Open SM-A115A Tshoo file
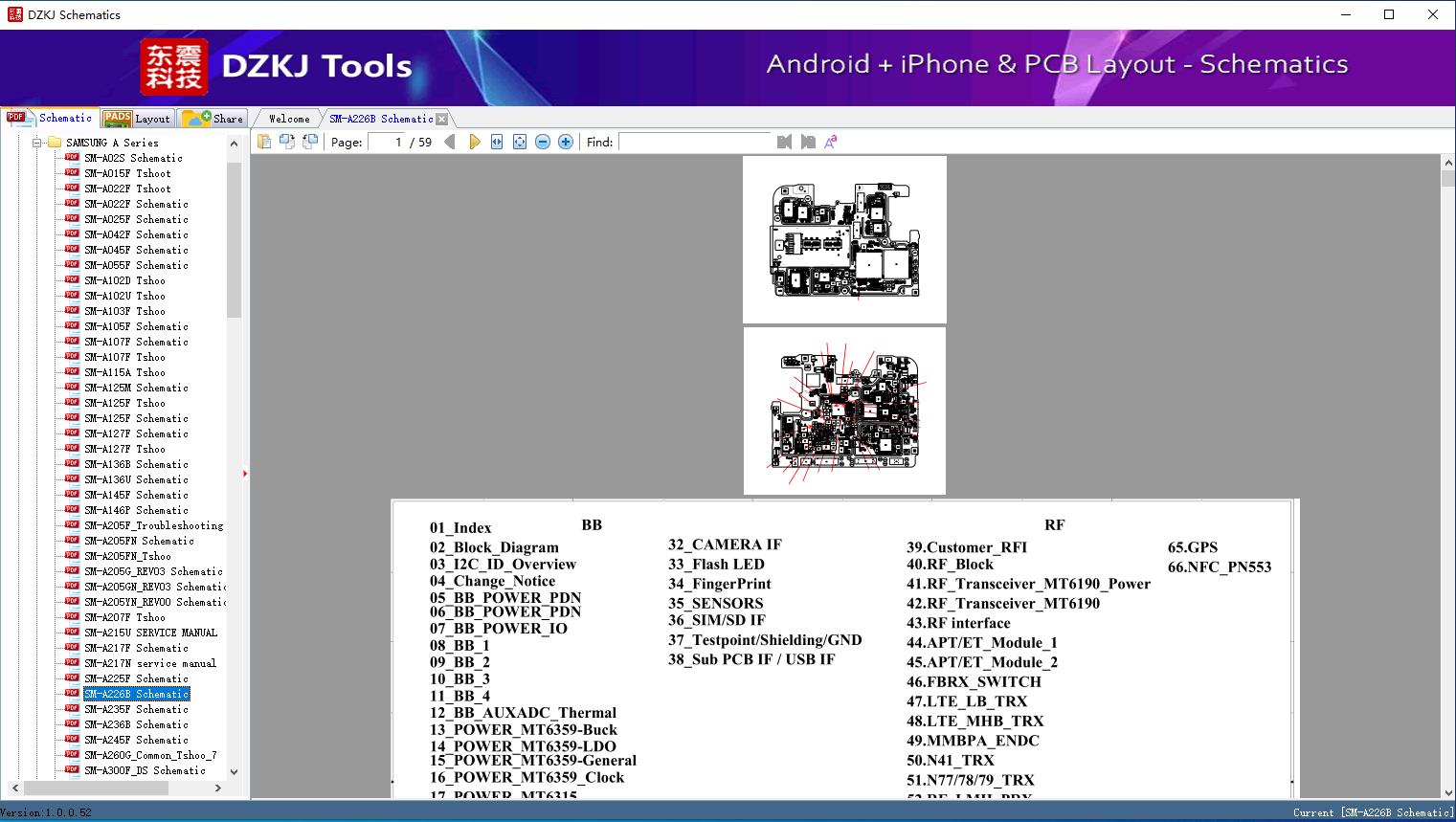 (x=124, y=372)
